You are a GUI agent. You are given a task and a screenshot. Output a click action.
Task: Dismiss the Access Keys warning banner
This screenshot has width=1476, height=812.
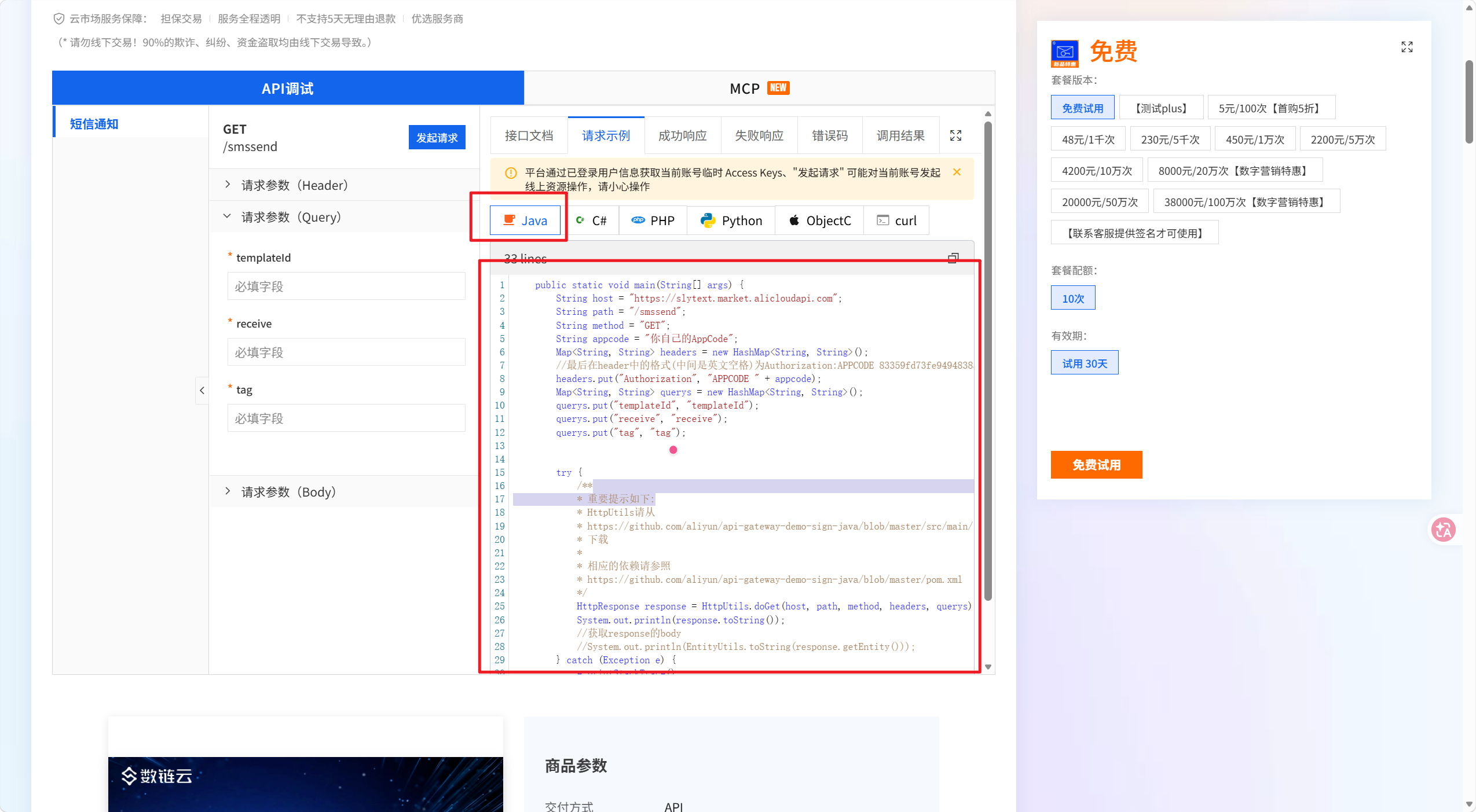957,172
